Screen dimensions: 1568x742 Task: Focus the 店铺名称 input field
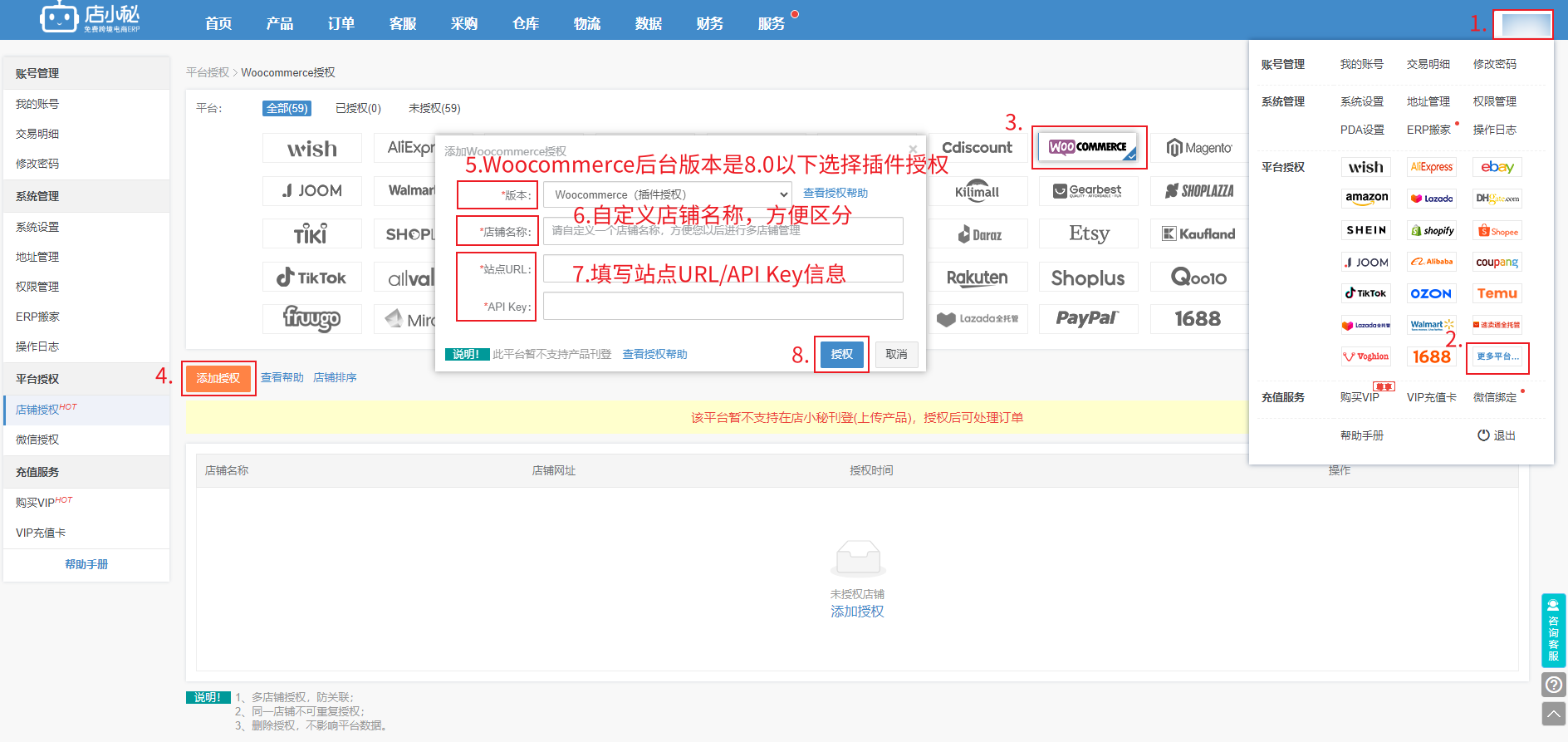pyautogui.click(x=723, y=231)
